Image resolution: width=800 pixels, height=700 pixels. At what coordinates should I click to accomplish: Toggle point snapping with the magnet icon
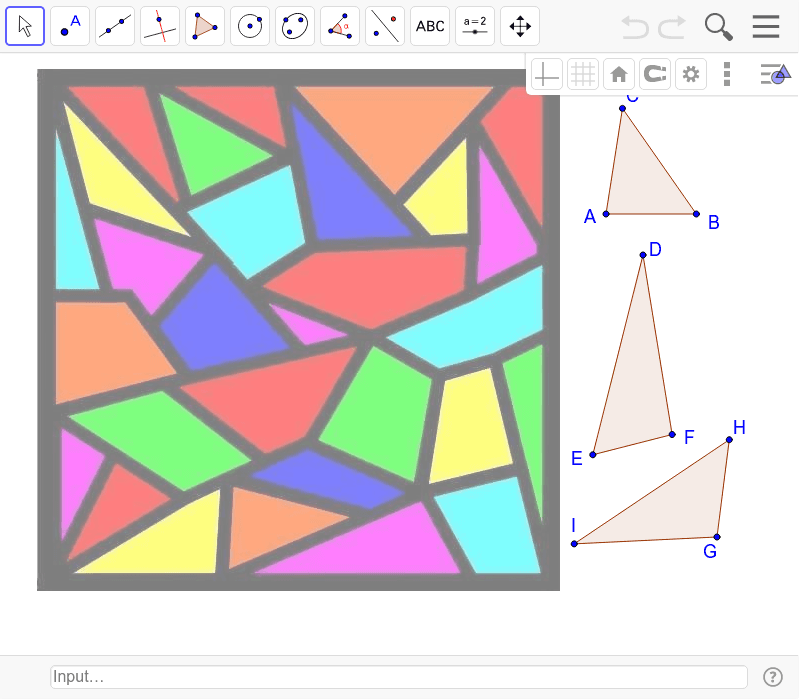click(x=655, y=73)
